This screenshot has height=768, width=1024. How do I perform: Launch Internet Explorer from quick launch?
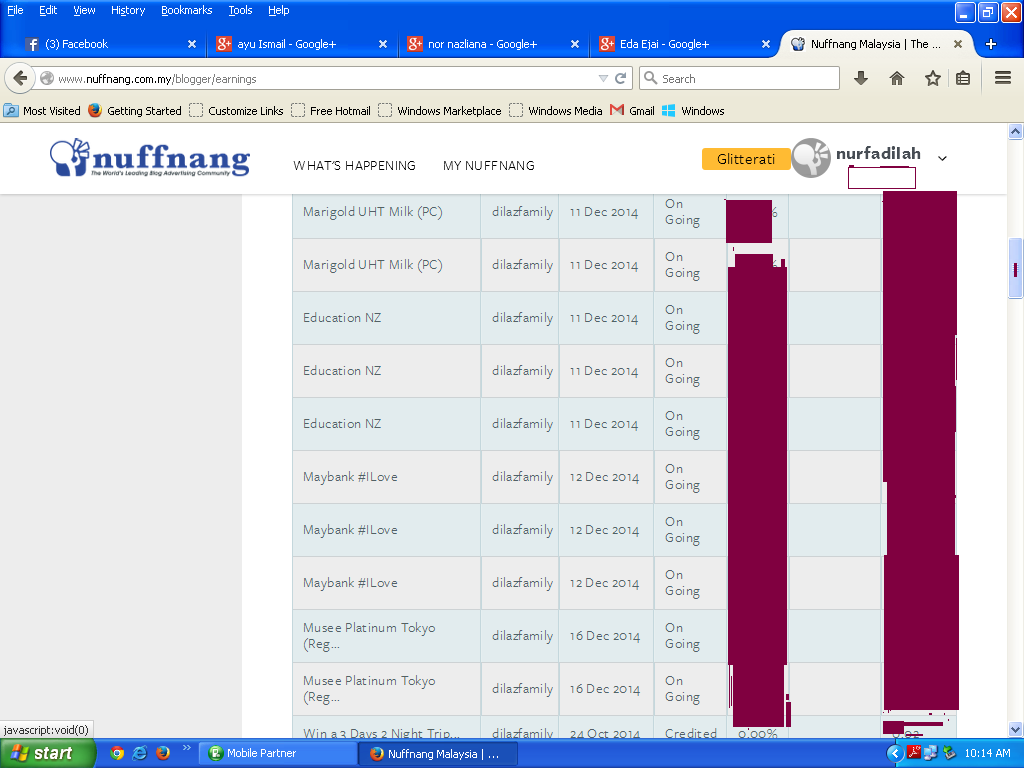coord(140,753)
